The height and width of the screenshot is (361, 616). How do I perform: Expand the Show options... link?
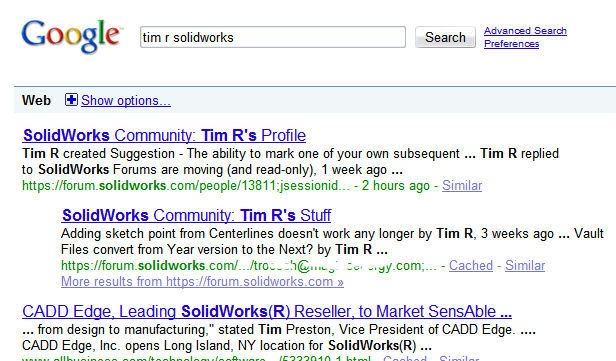(x=126, y=101)
